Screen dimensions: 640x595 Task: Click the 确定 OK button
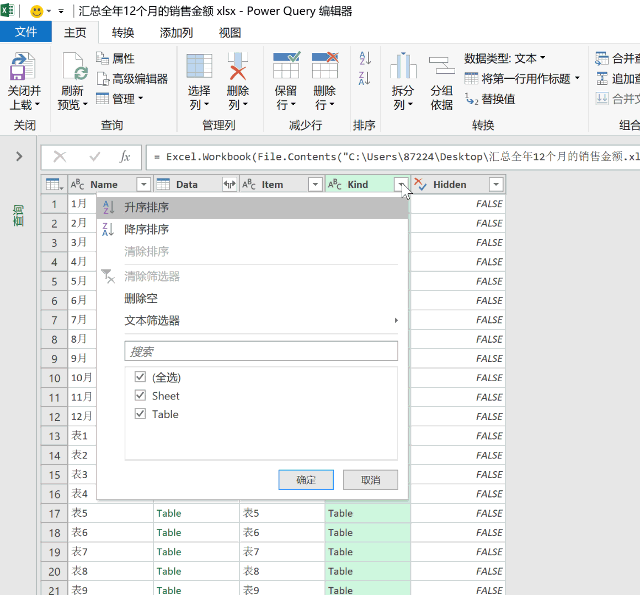[x=306, y=480]
